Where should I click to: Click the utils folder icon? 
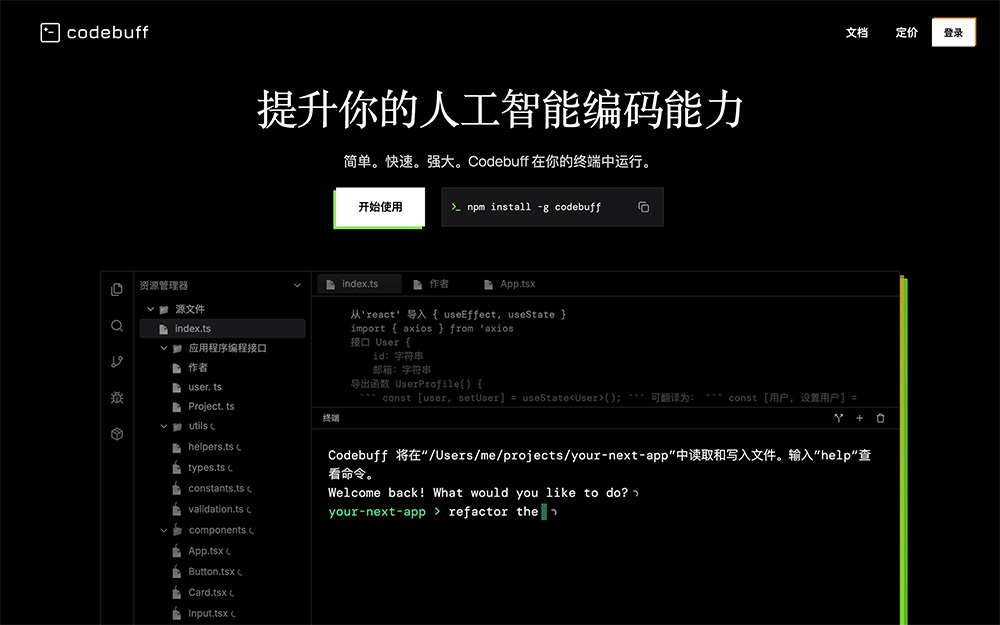[177, 426]
